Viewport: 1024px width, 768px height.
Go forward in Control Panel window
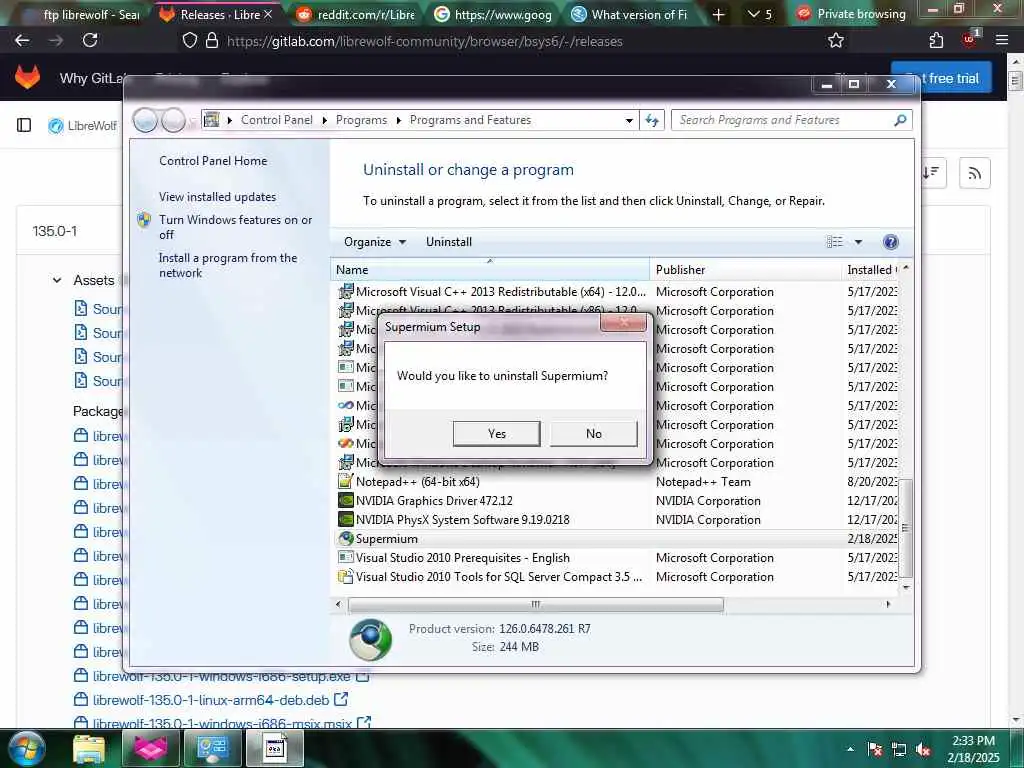coord(173,120)
